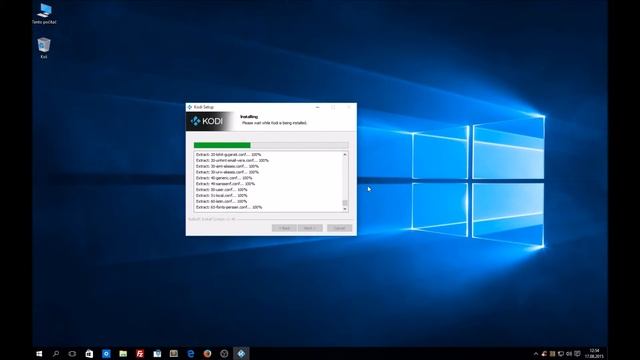Select the Kodi Setup taskbar icon

pos(241,353)
